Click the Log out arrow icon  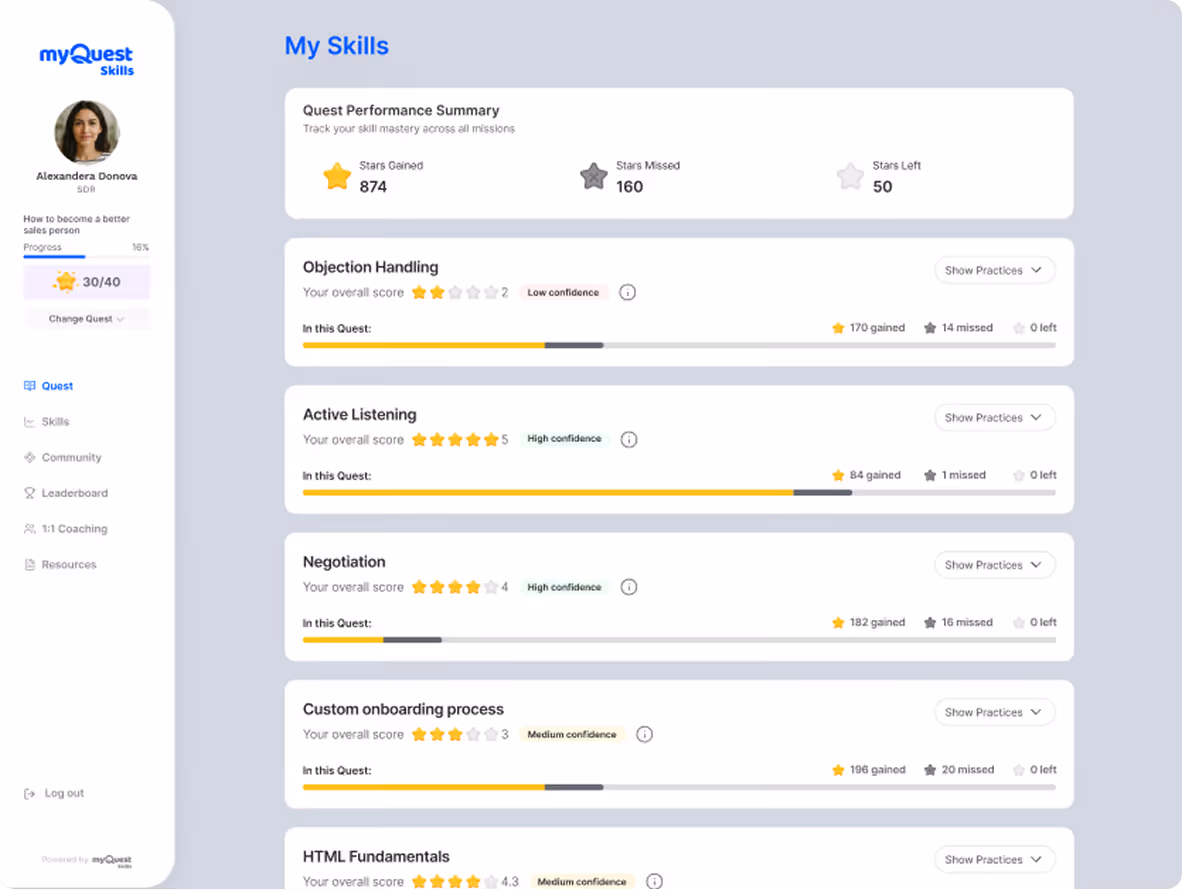pyautogui.click(x=29, y=794)
